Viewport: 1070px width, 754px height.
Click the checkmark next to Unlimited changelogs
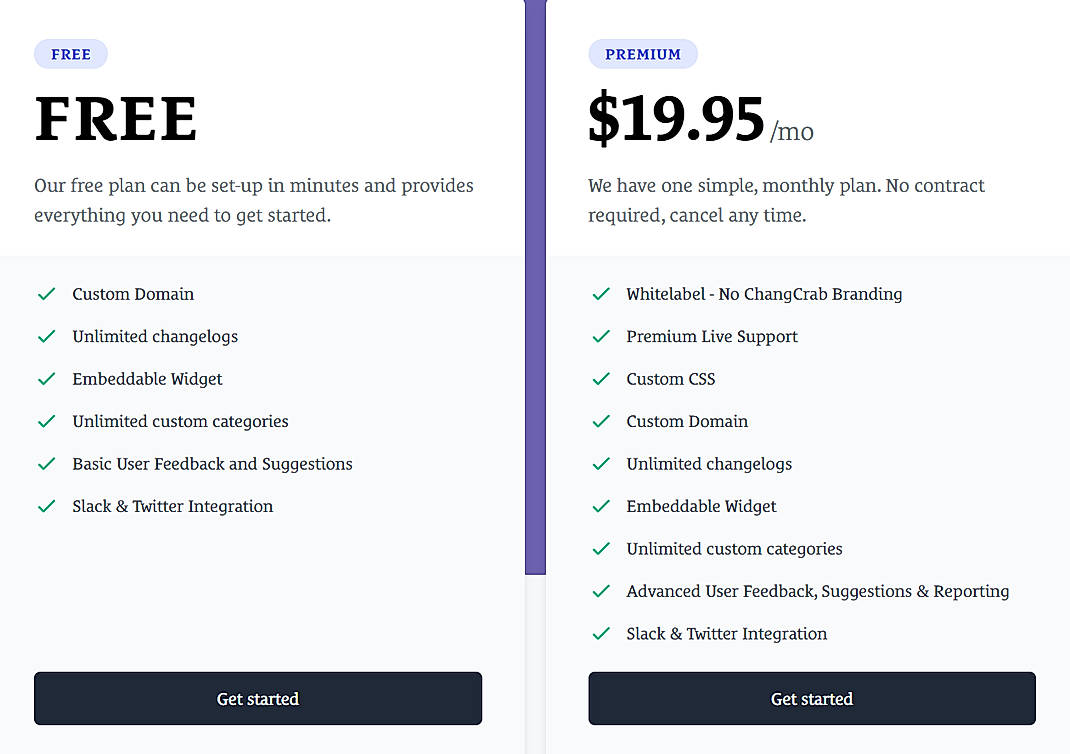(x=46, y=336)
